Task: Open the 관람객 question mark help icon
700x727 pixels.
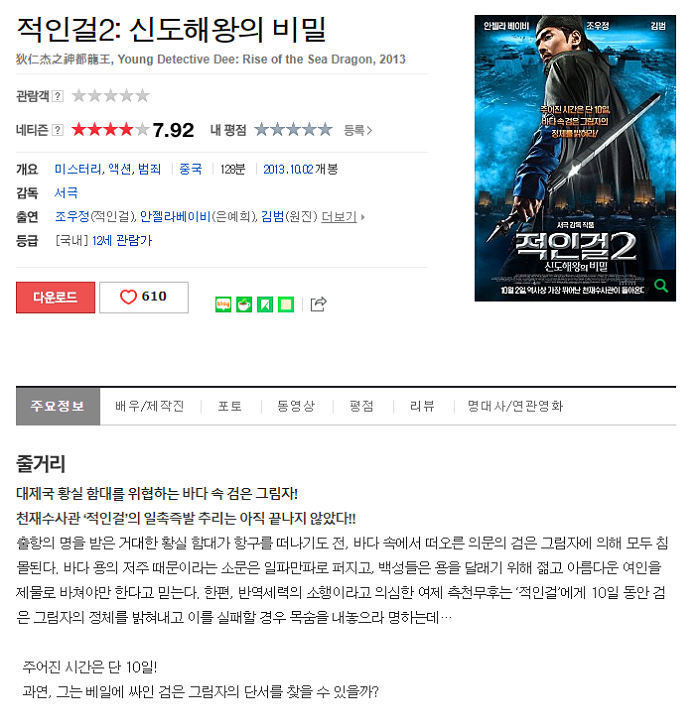Action: click(x=57, y=96)
